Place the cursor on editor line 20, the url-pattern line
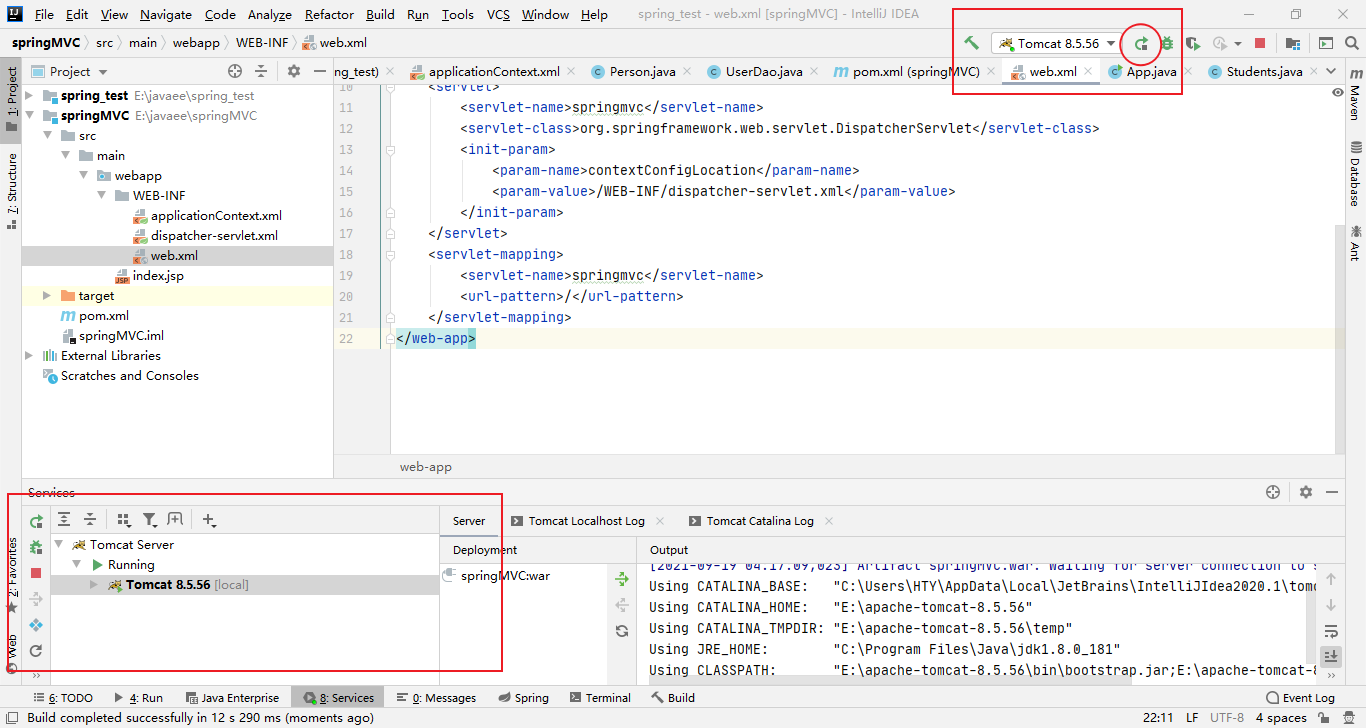Viewport: 1366px width, 728px height. 572,296
